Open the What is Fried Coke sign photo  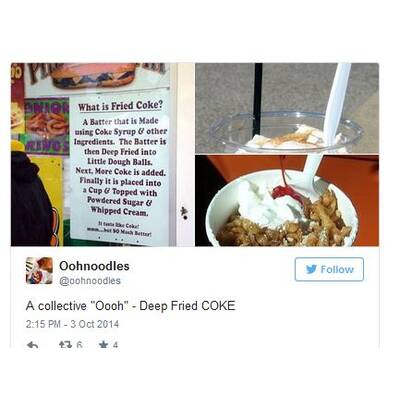(x=102, y=154)
